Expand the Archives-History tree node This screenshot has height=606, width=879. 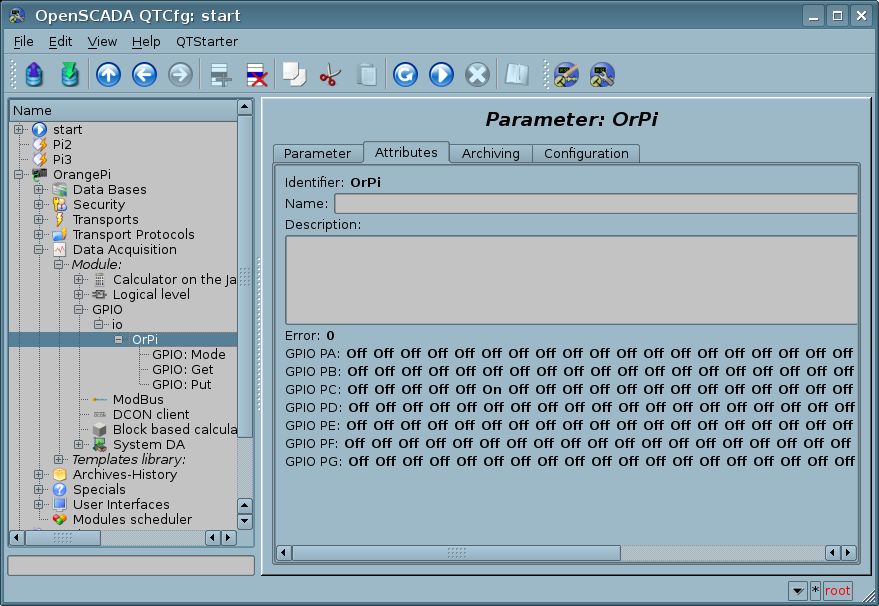click(x=39, y=475)
